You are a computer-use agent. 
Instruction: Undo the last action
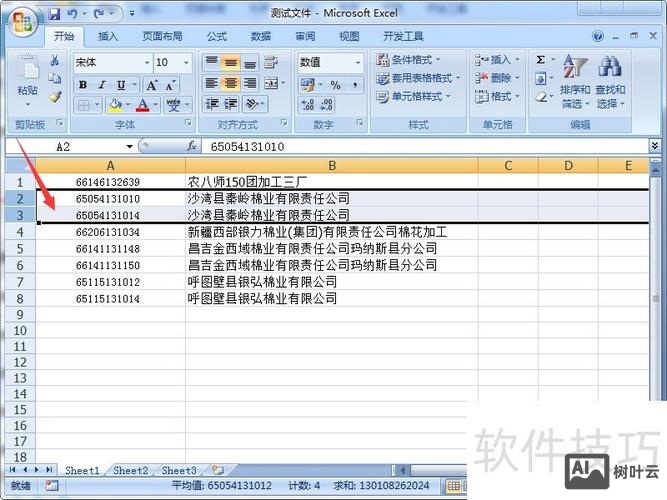[72, 14]
